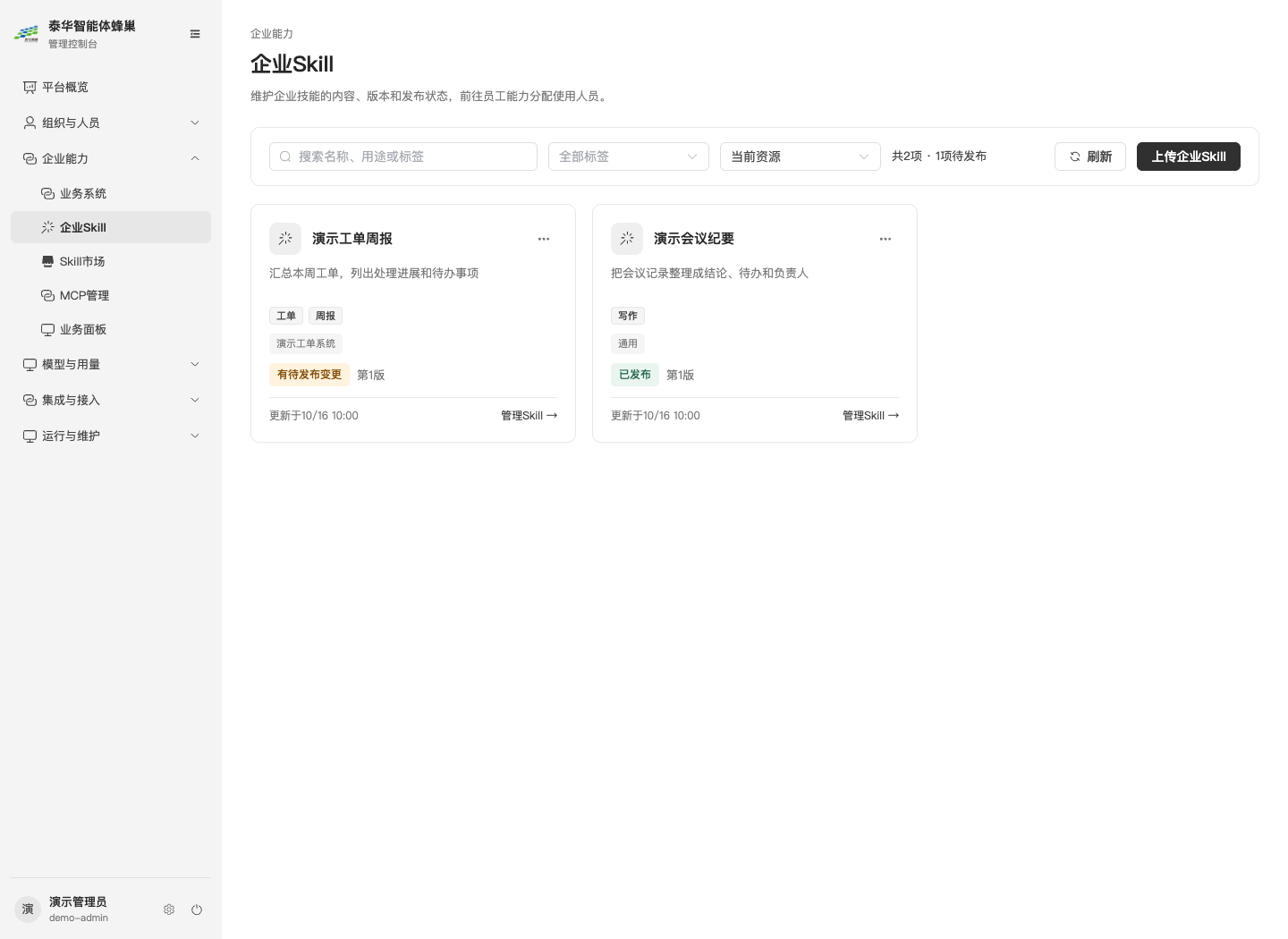The height and width of the screenshot is (939, 1288).
Task: Click the 已发布 status badge
Action: (x=635, y=375)
